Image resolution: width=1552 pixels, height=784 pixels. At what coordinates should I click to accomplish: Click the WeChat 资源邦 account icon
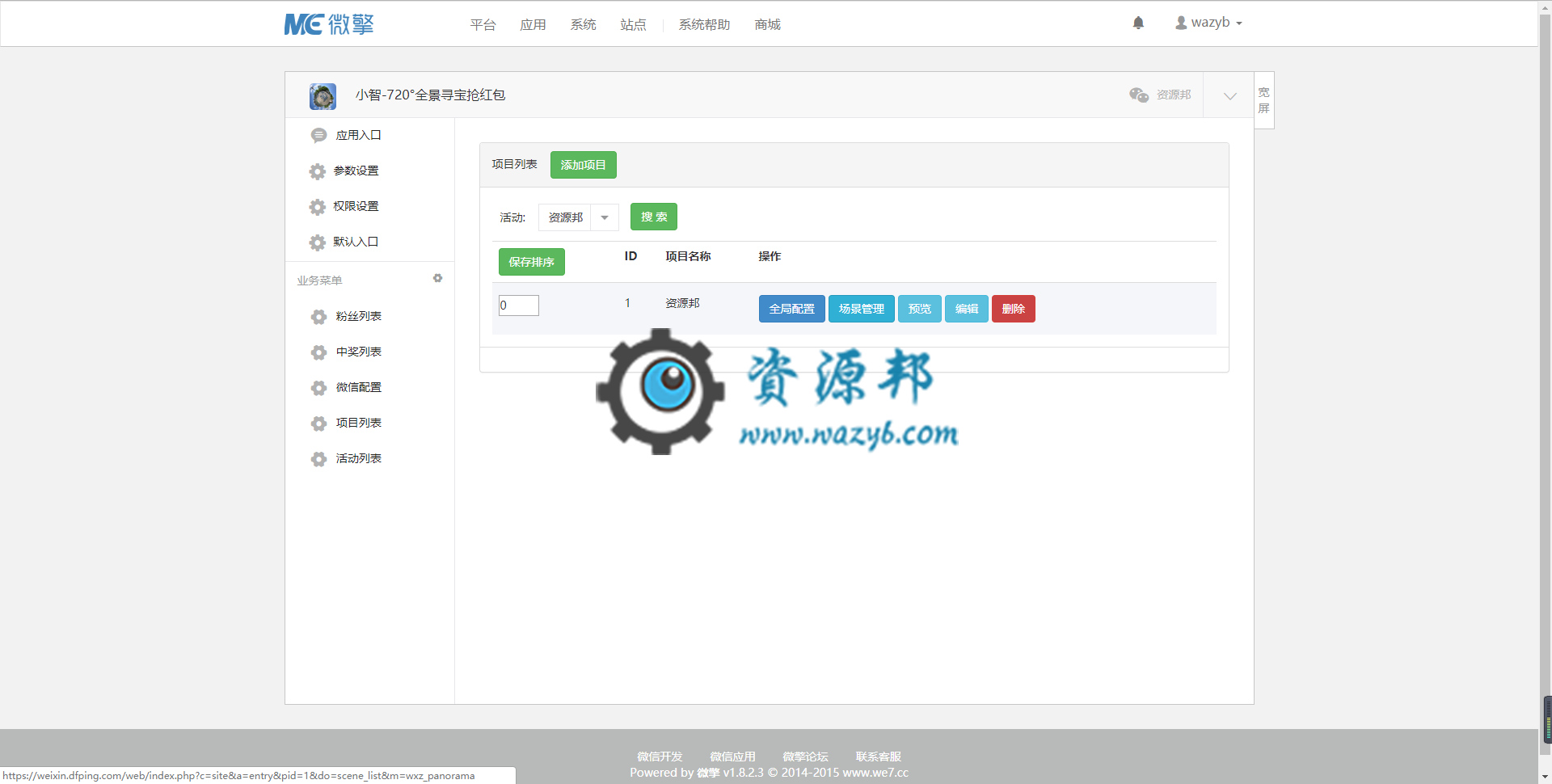click(x=1139, y=95)
